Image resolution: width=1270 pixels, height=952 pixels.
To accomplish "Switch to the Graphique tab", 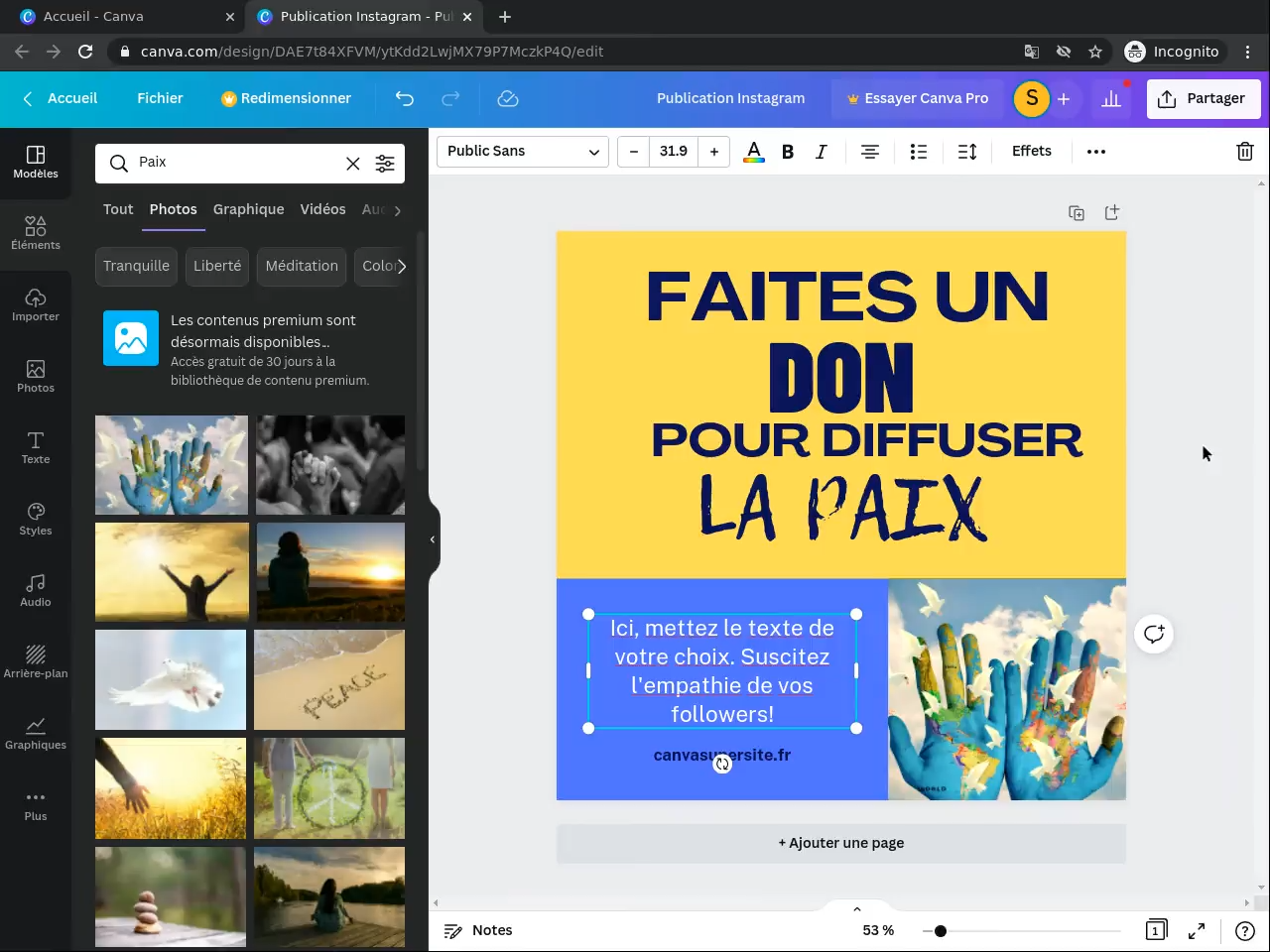I will (248, 209).
